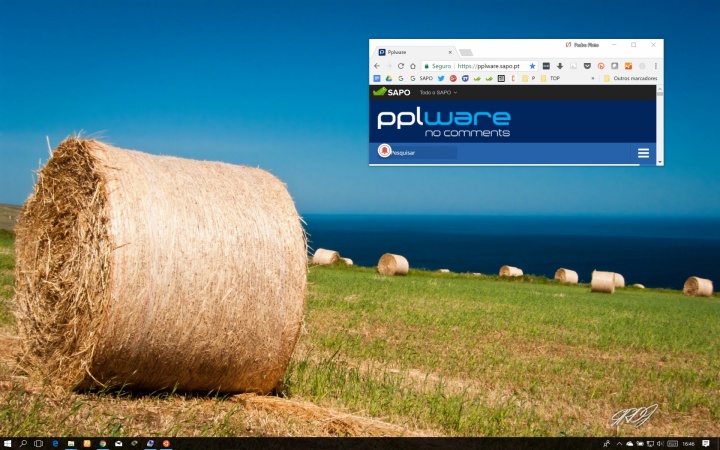Open the Outros marcadores bookmarks folder
This screenshot has width=720, height=450.
click(632, 78)
